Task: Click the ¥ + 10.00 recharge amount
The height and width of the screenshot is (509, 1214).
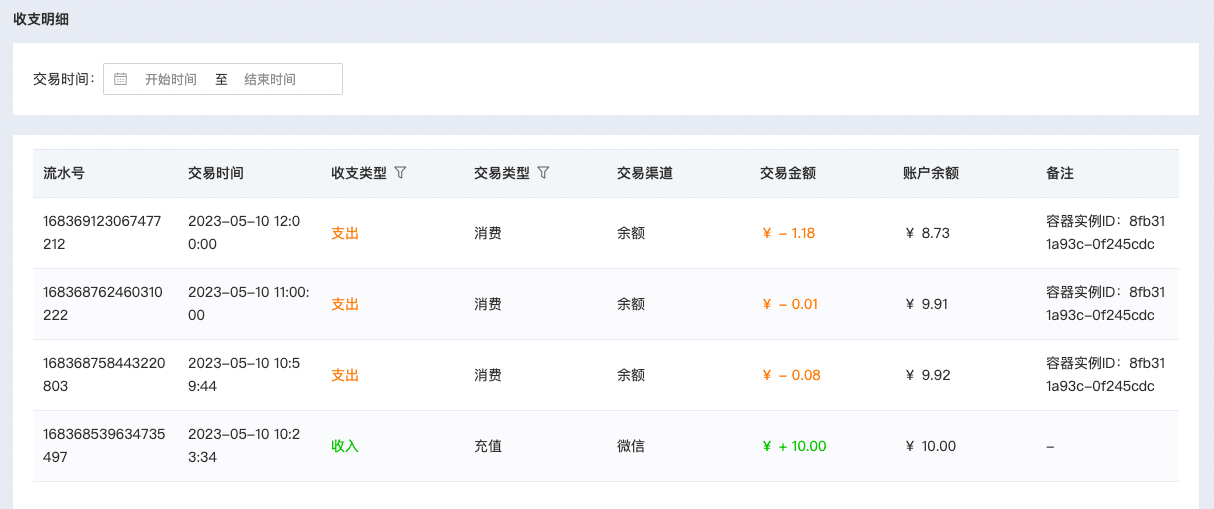Action: coord(794,446)
